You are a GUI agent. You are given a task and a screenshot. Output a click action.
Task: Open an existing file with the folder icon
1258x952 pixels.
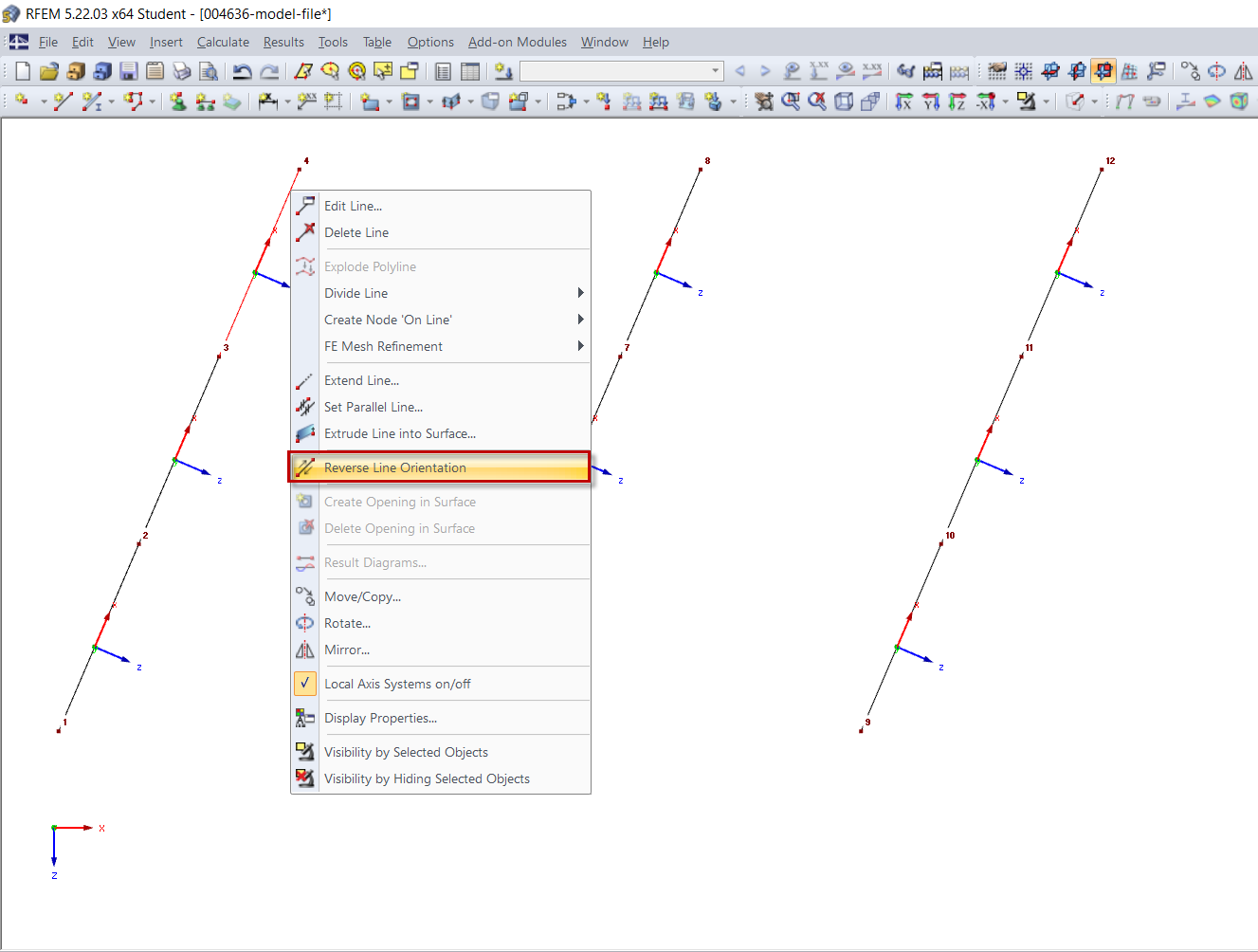[x=49, y=71]
